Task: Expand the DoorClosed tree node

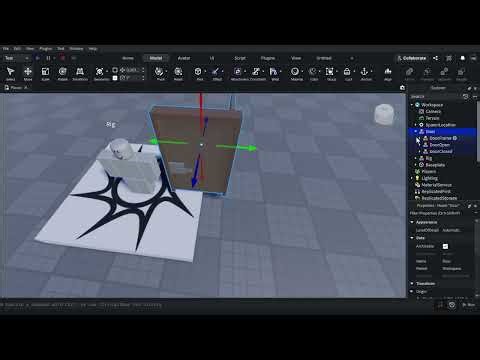Action: 420,151
